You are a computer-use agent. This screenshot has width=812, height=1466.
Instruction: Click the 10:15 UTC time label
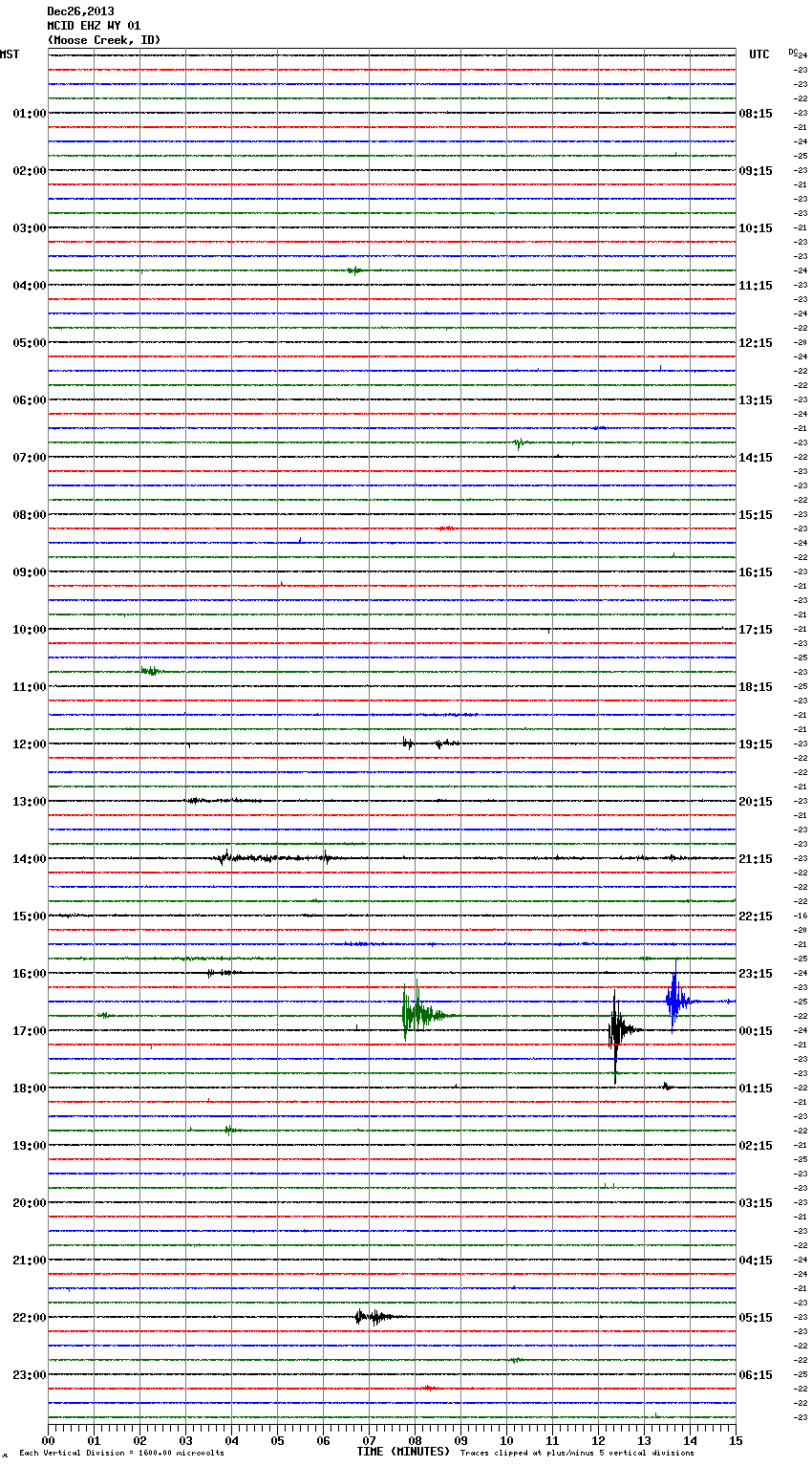click(x=756, y=228)
